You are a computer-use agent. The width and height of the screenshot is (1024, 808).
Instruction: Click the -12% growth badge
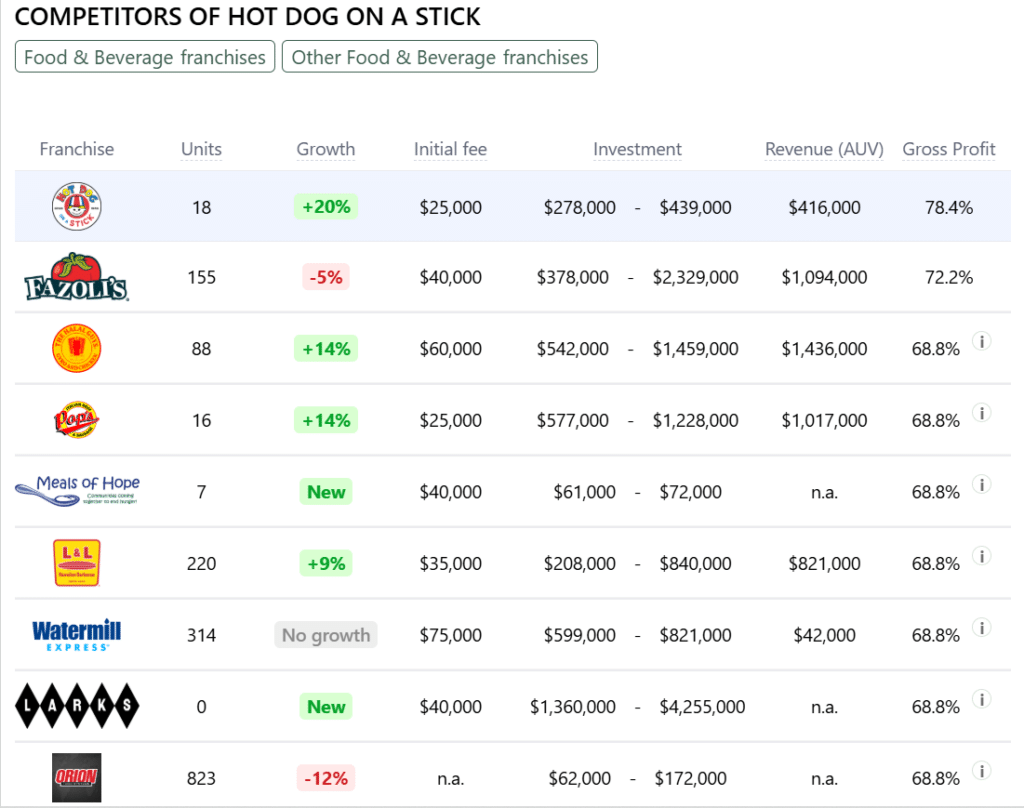(x=326, y=778)
